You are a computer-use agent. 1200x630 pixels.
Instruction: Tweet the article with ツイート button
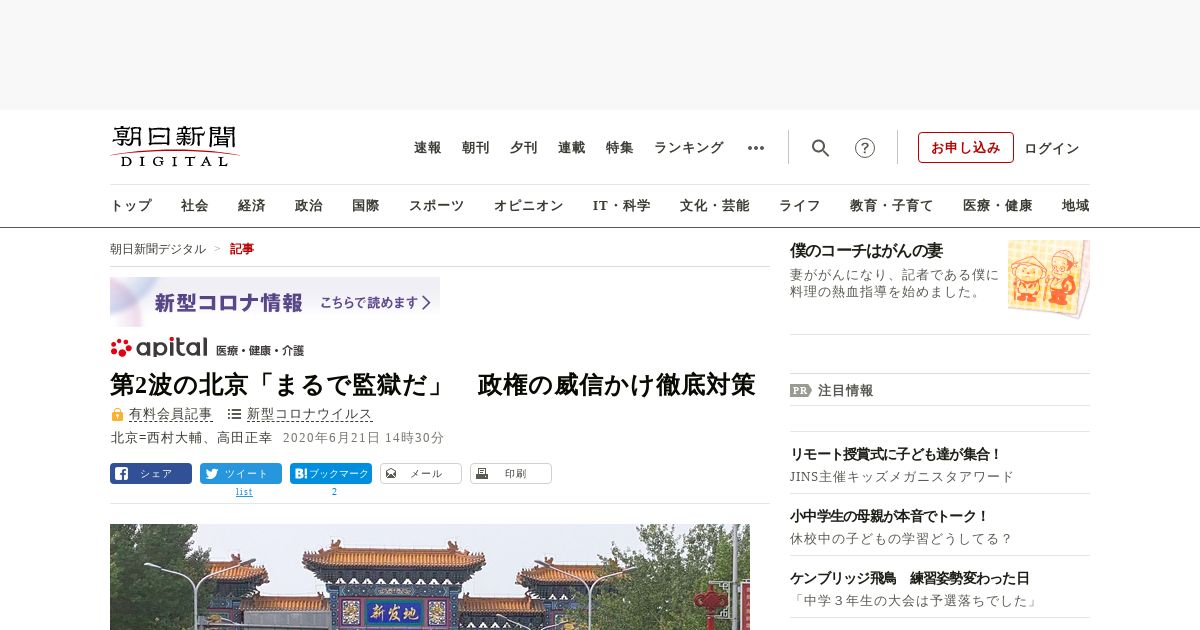[241, 474]
